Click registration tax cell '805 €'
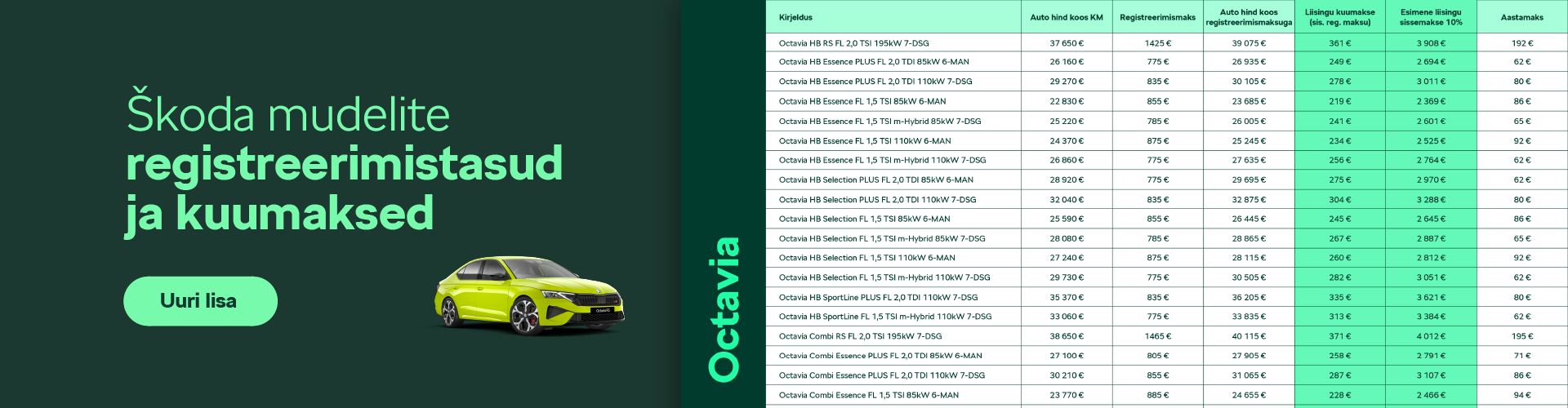This screenshot has width=1568, height=408. coord(1157,356)
